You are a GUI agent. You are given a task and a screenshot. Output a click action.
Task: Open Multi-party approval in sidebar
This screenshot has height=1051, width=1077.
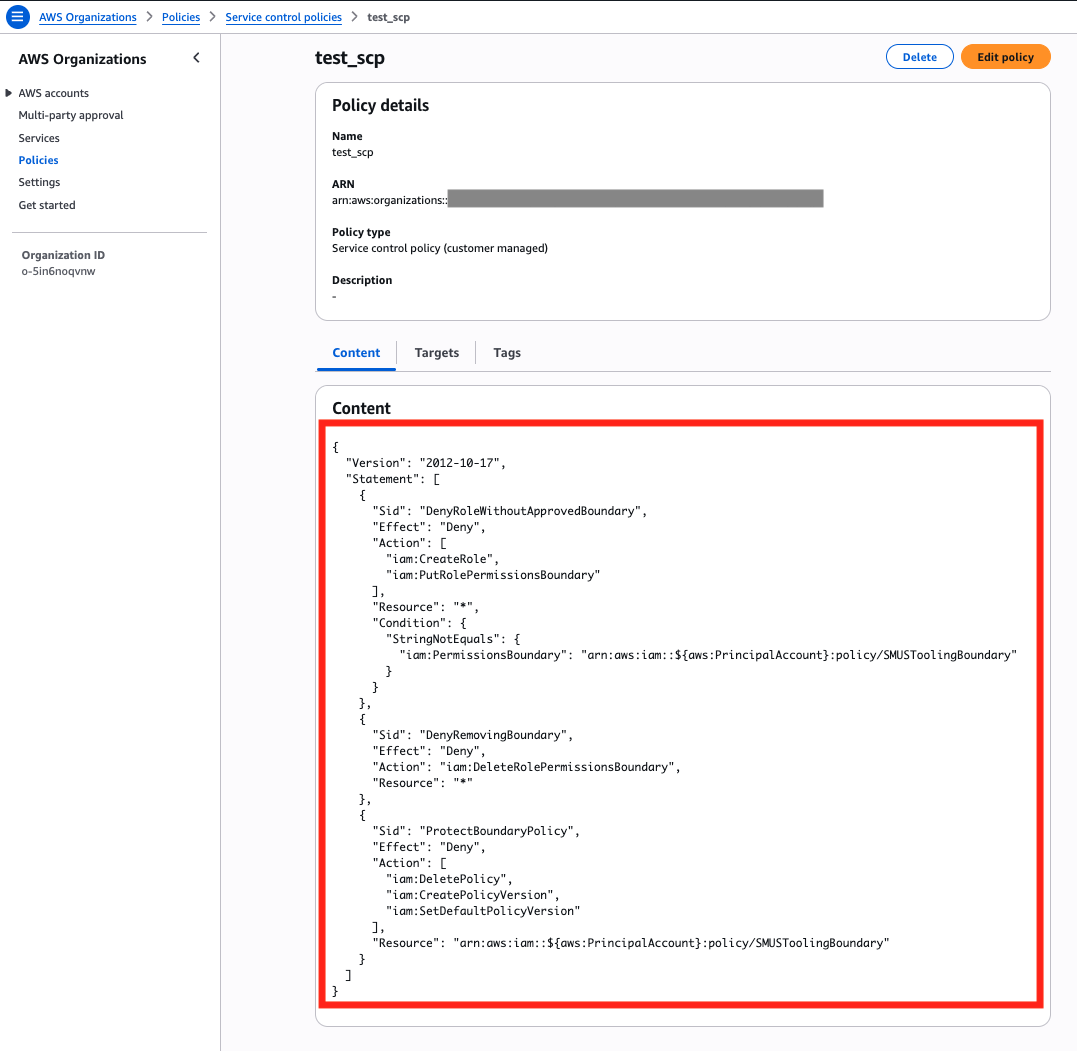coord(71,115)
